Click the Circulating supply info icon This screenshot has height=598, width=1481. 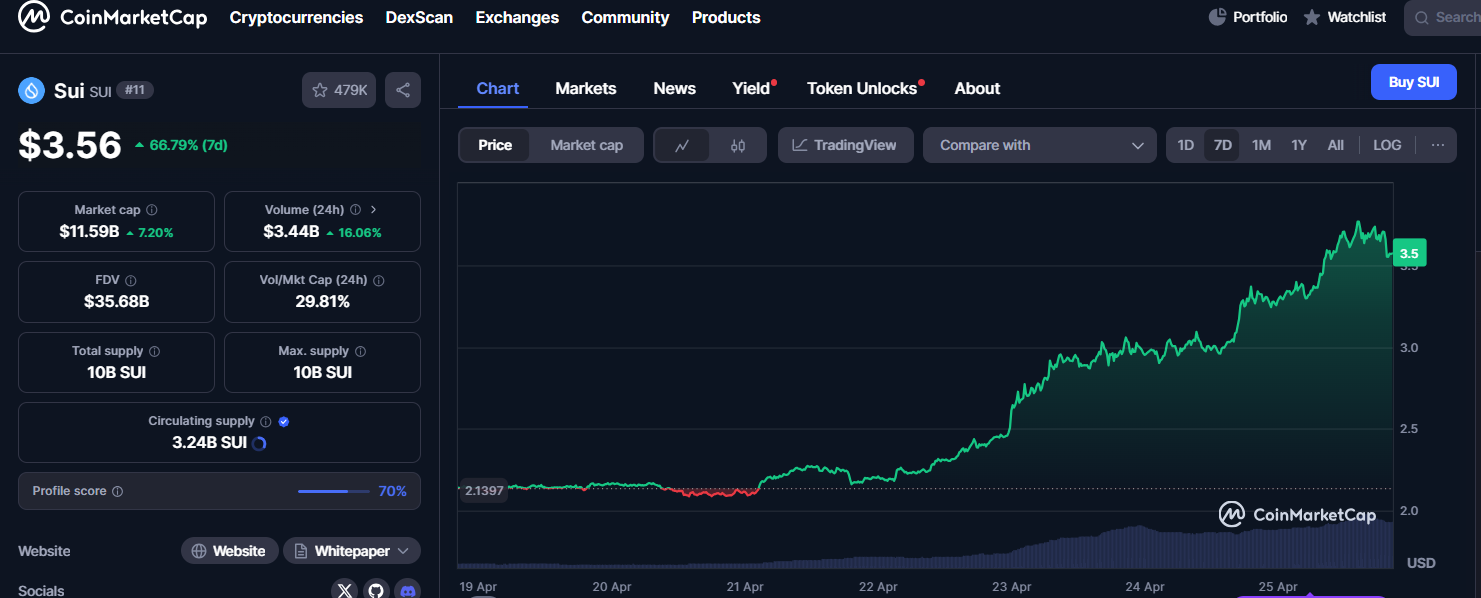pyautogui.click(x=265, y=422)
